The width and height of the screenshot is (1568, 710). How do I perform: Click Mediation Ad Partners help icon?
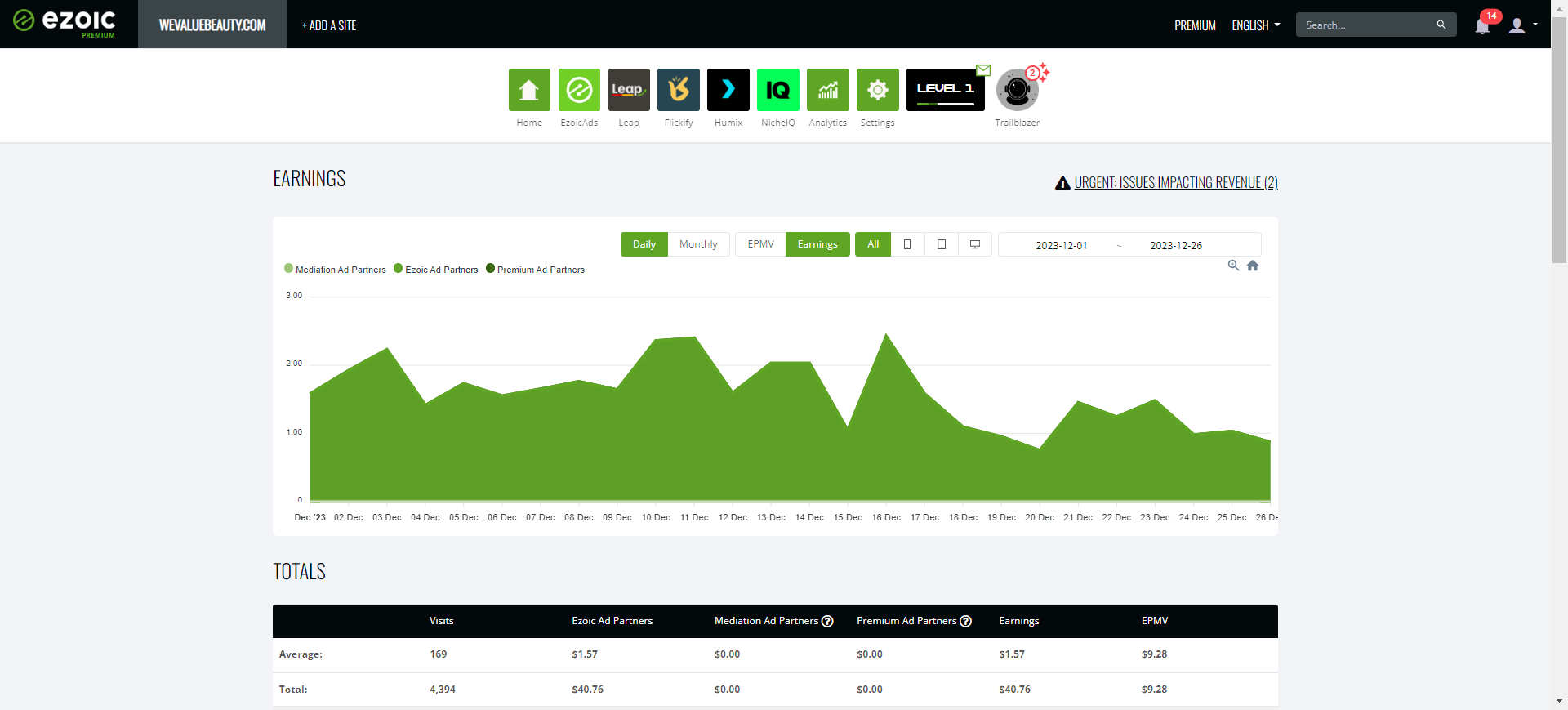[827, 621]
